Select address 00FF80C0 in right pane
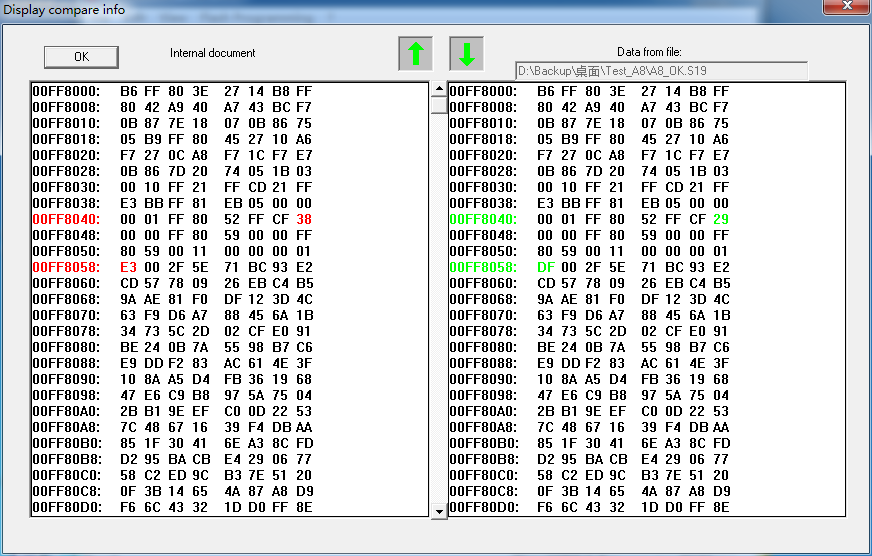The image size is (872, 556). pyautogui.click(x=483, y=475)
